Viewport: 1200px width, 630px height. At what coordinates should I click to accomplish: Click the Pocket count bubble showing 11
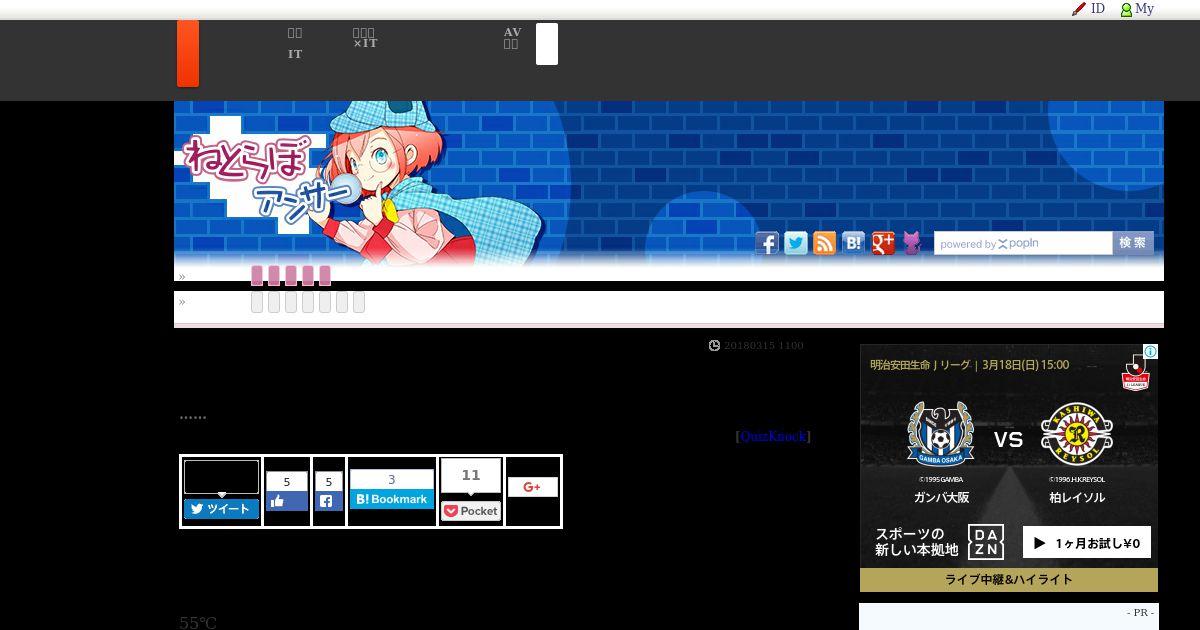(x=471, y=476)
